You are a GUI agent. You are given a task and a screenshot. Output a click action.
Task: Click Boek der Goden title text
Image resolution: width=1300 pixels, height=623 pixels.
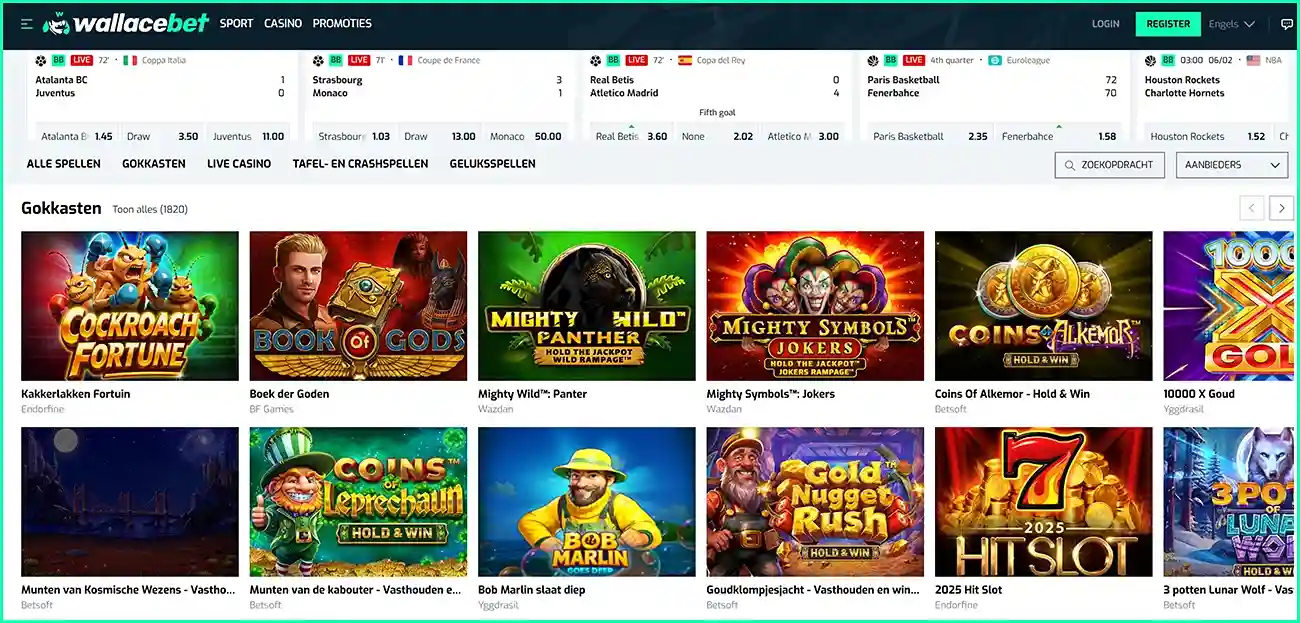click(290, 394)
